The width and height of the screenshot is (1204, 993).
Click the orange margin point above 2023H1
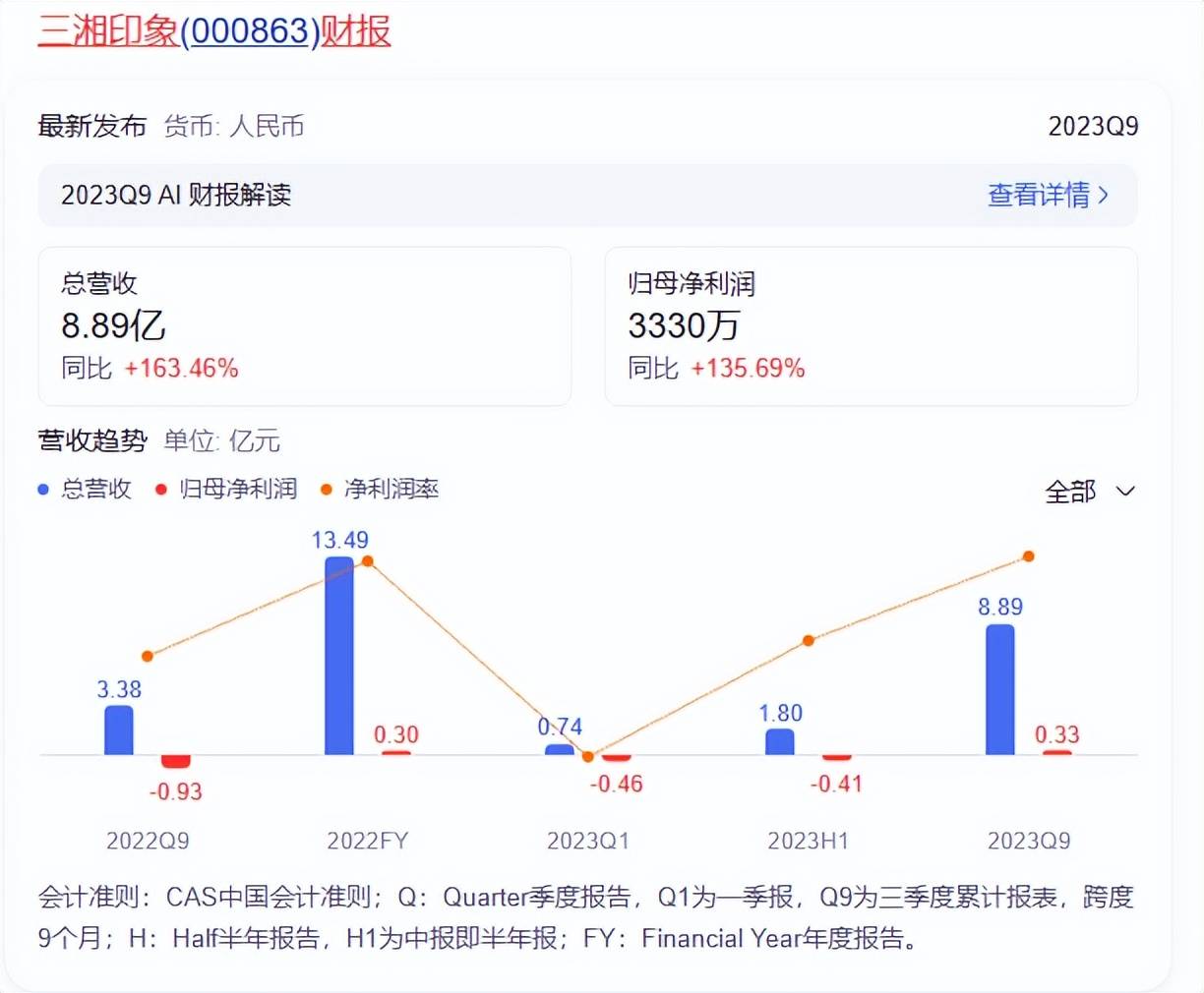coord(809,640)
